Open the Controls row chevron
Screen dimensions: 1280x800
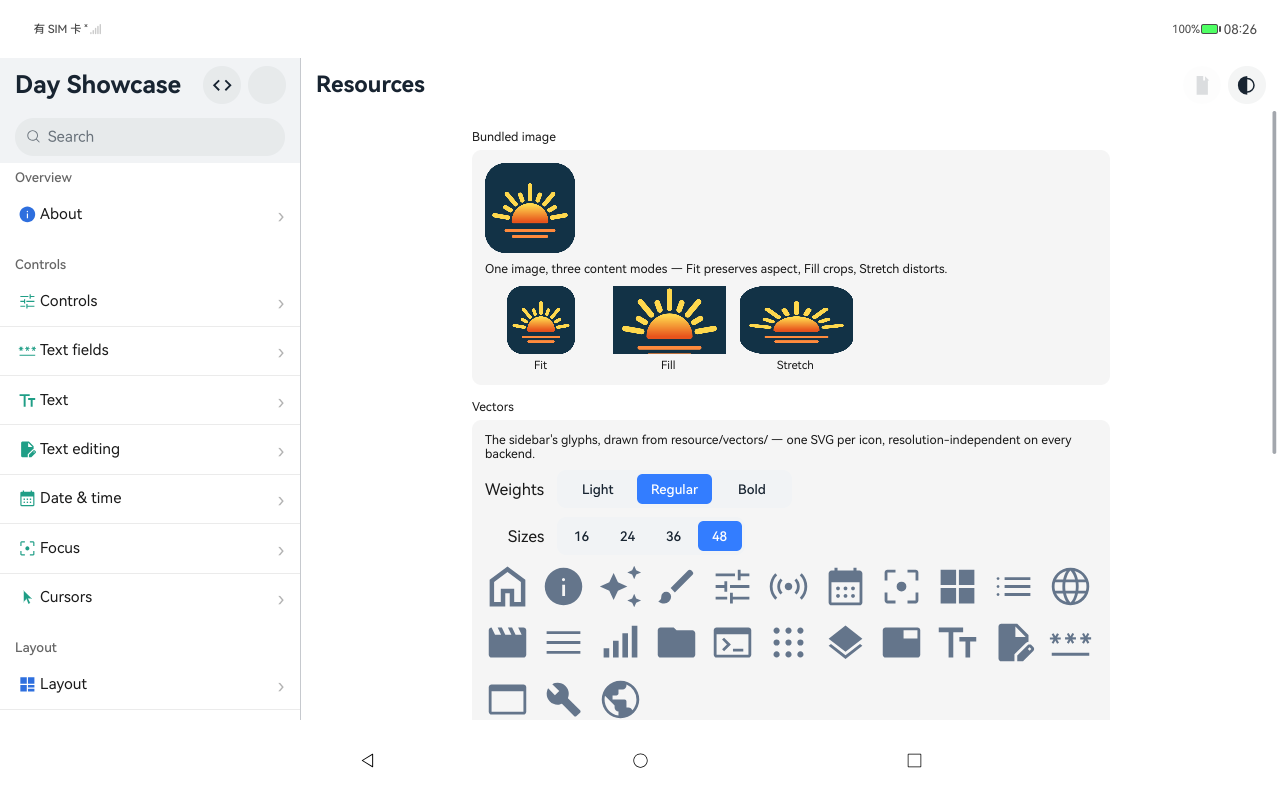(281, 303)
